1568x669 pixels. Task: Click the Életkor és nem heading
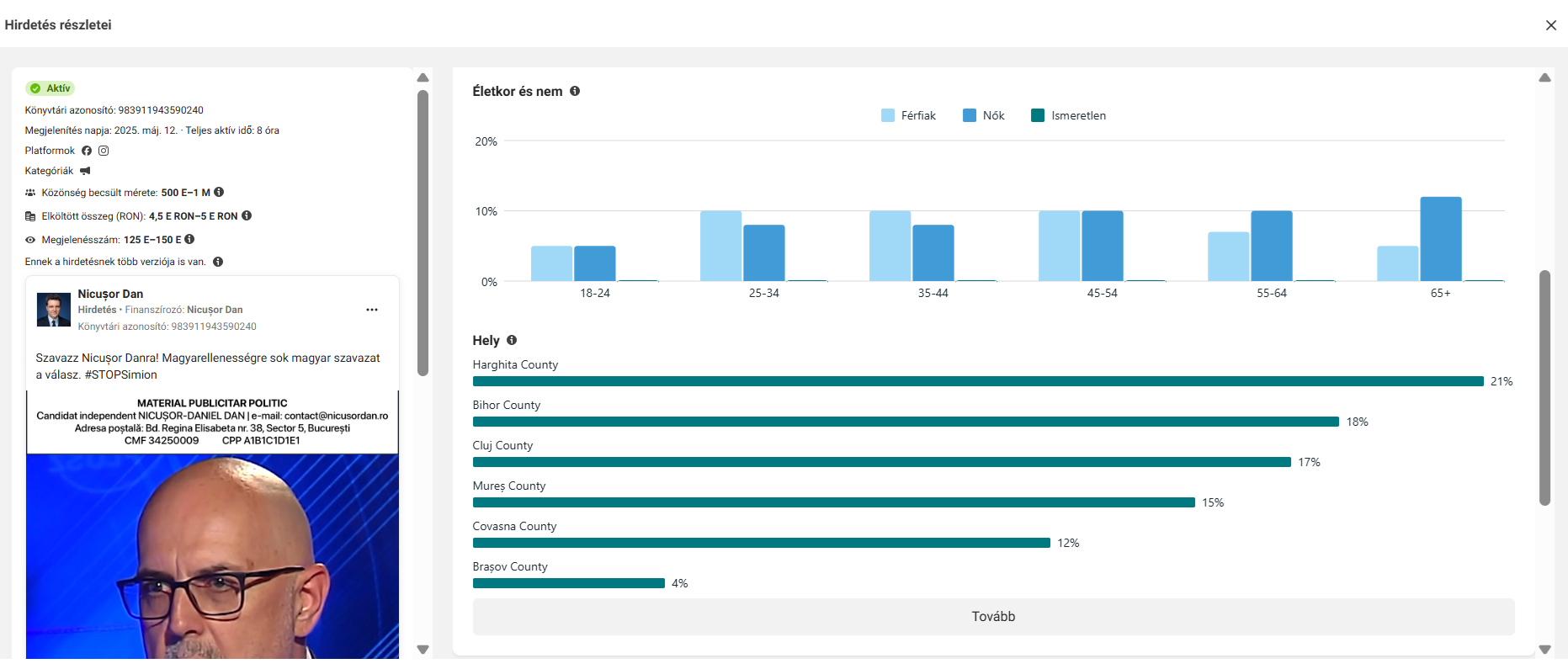click(518, 91)
